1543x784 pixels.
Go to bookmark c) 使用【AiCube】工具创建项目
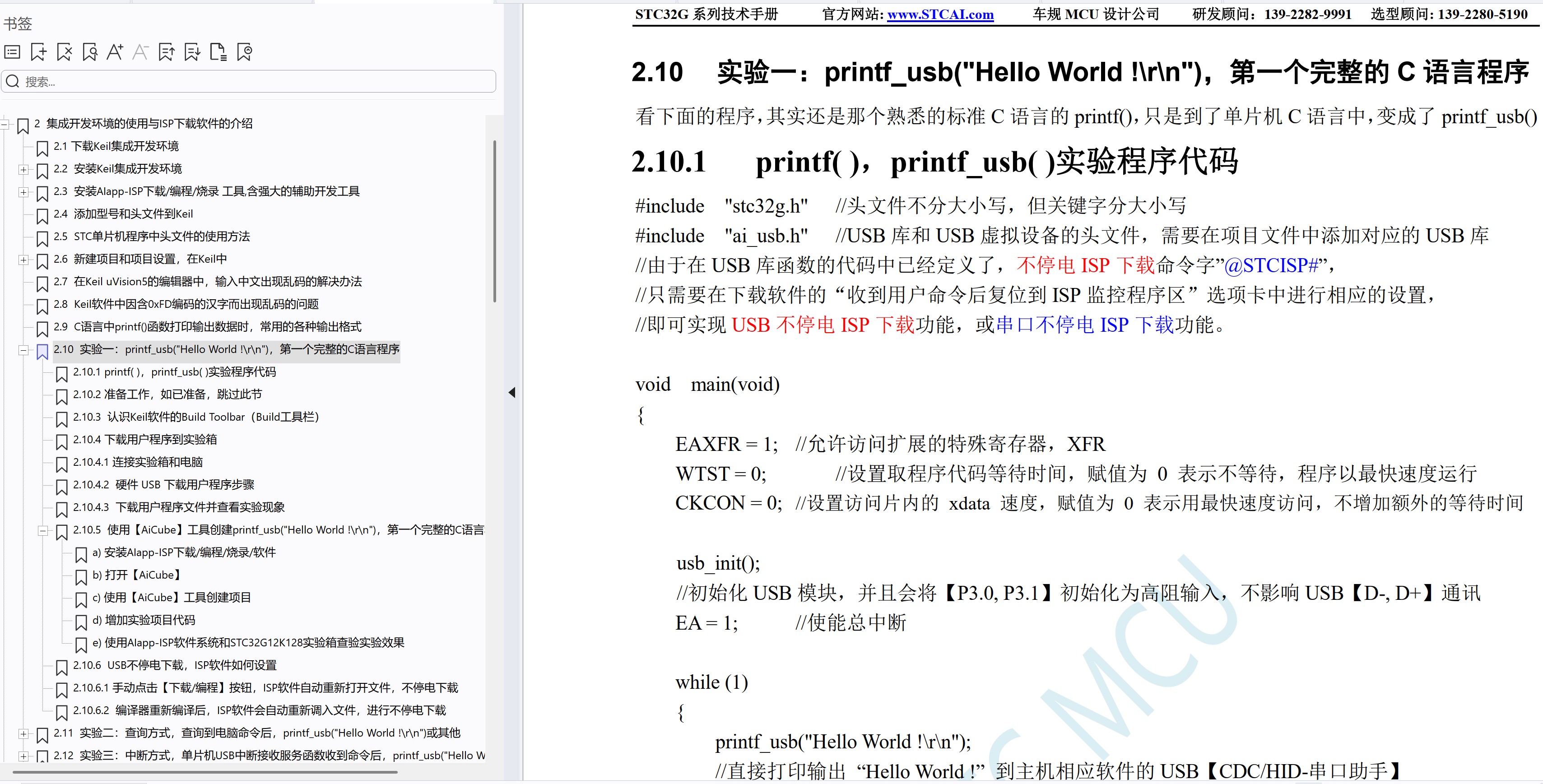171,598
